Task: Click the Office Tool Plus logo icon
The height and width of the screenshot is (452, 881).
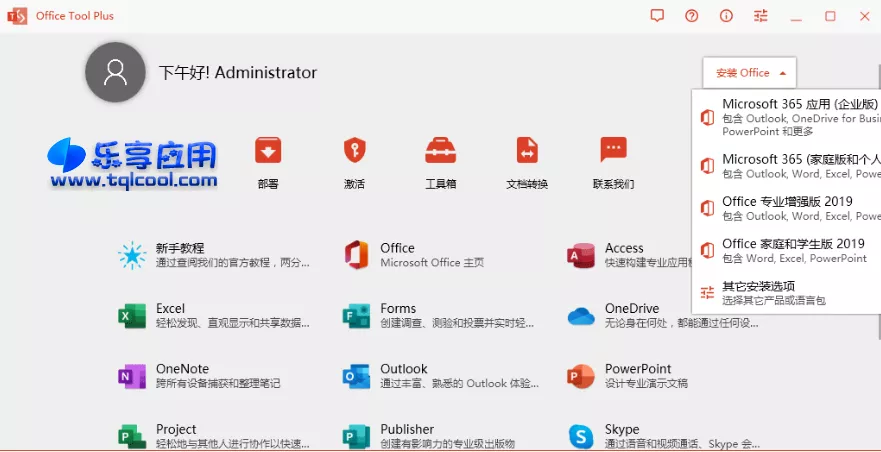Action: [x=17, y=16]
